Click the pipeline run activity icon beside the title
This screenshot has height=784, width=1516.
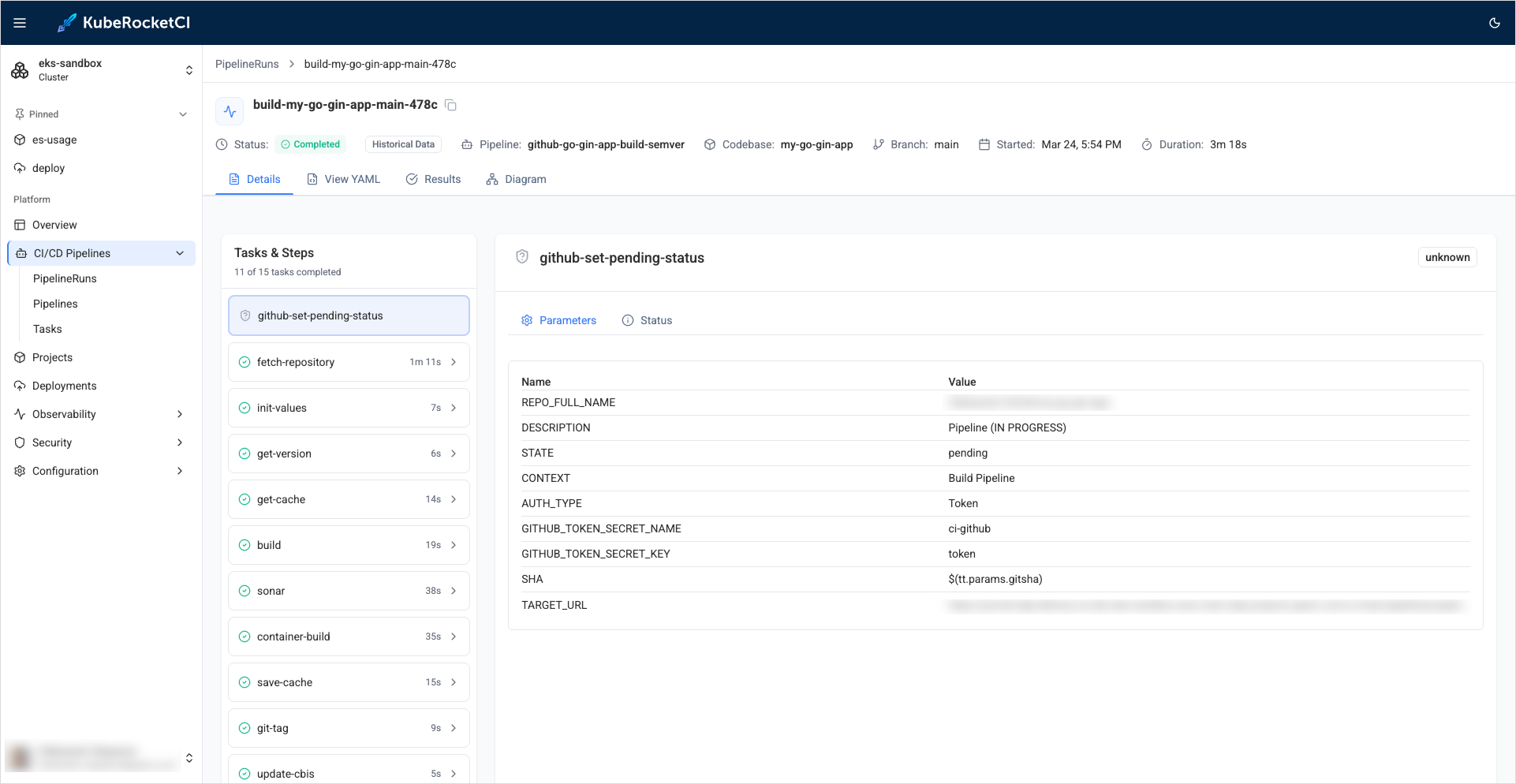point(230,111)
